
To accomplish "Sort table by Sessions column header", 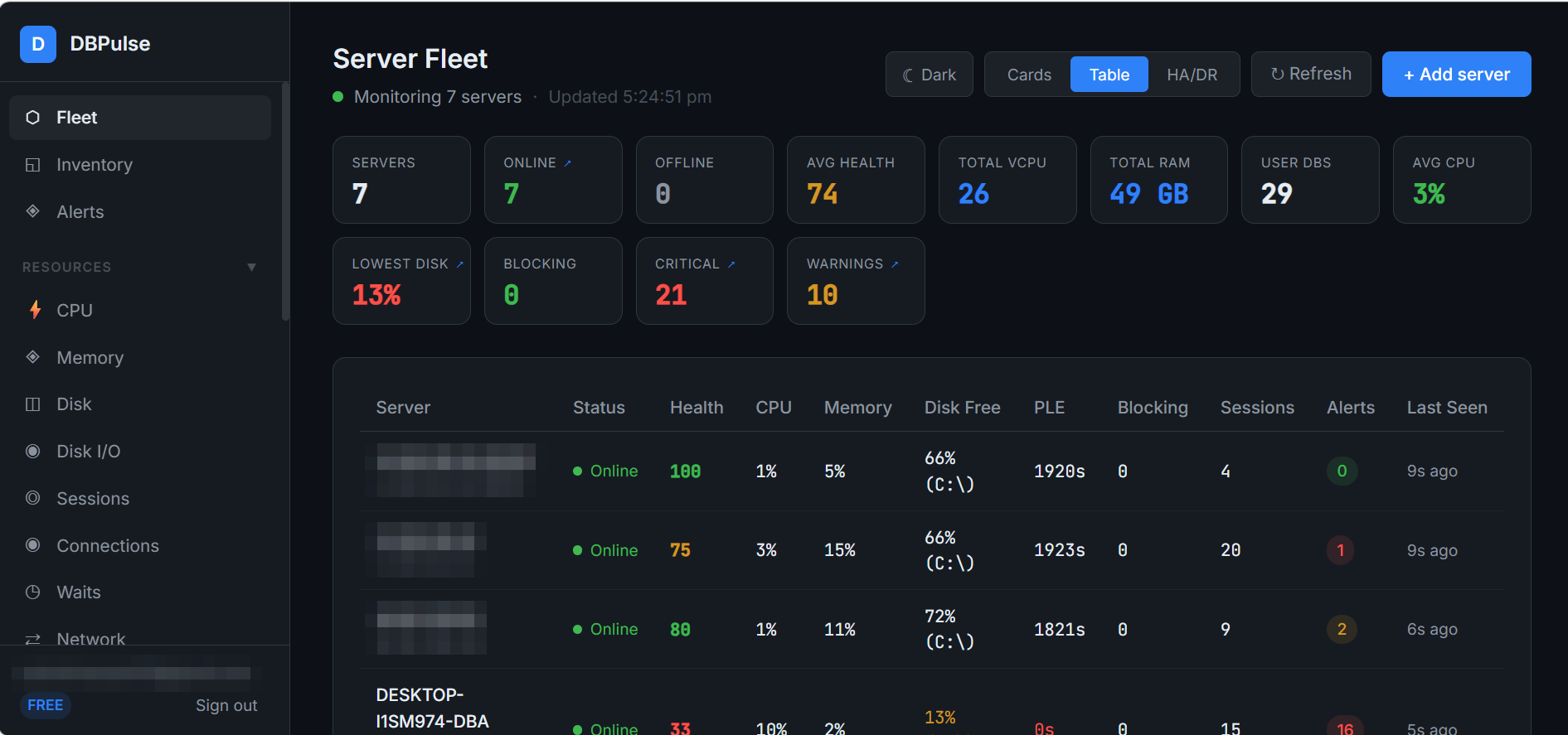I will 1257,408.
